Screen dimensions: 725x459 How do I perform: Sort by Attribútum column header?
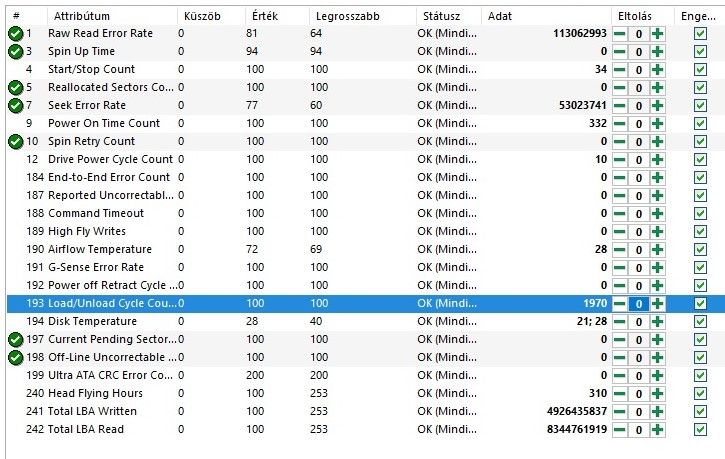coord(112,16)
